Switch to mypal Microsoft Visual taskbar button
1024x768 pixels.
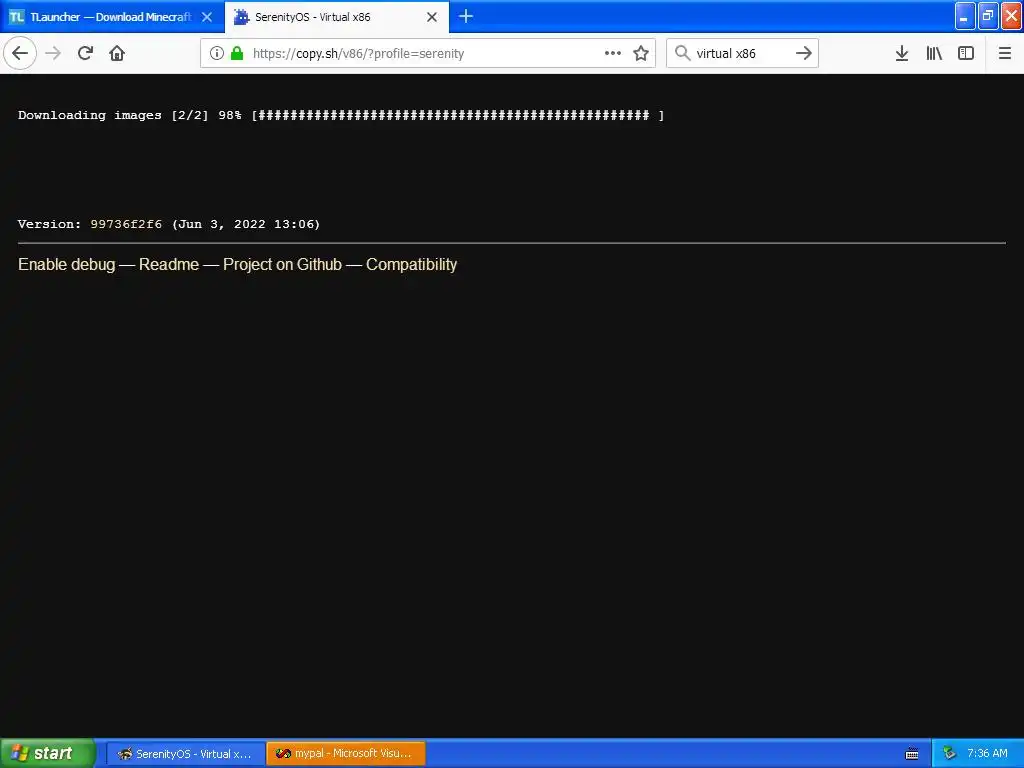coord(345,754)
